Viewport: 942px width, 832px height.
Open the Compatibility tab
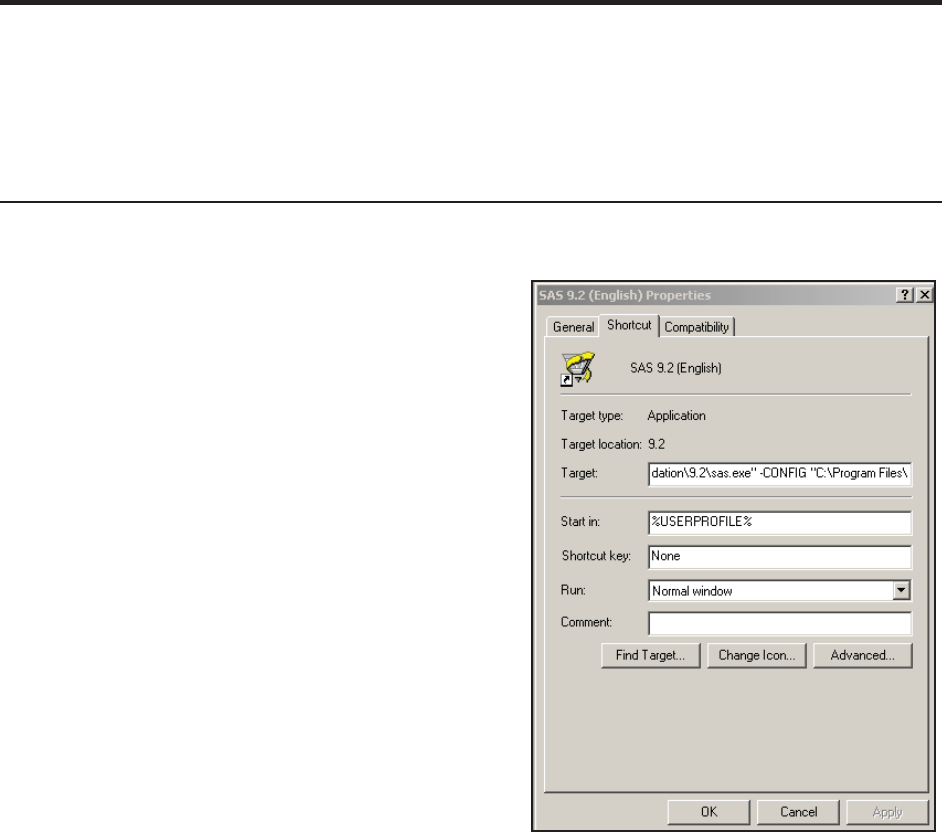click(x=697, y=327)
